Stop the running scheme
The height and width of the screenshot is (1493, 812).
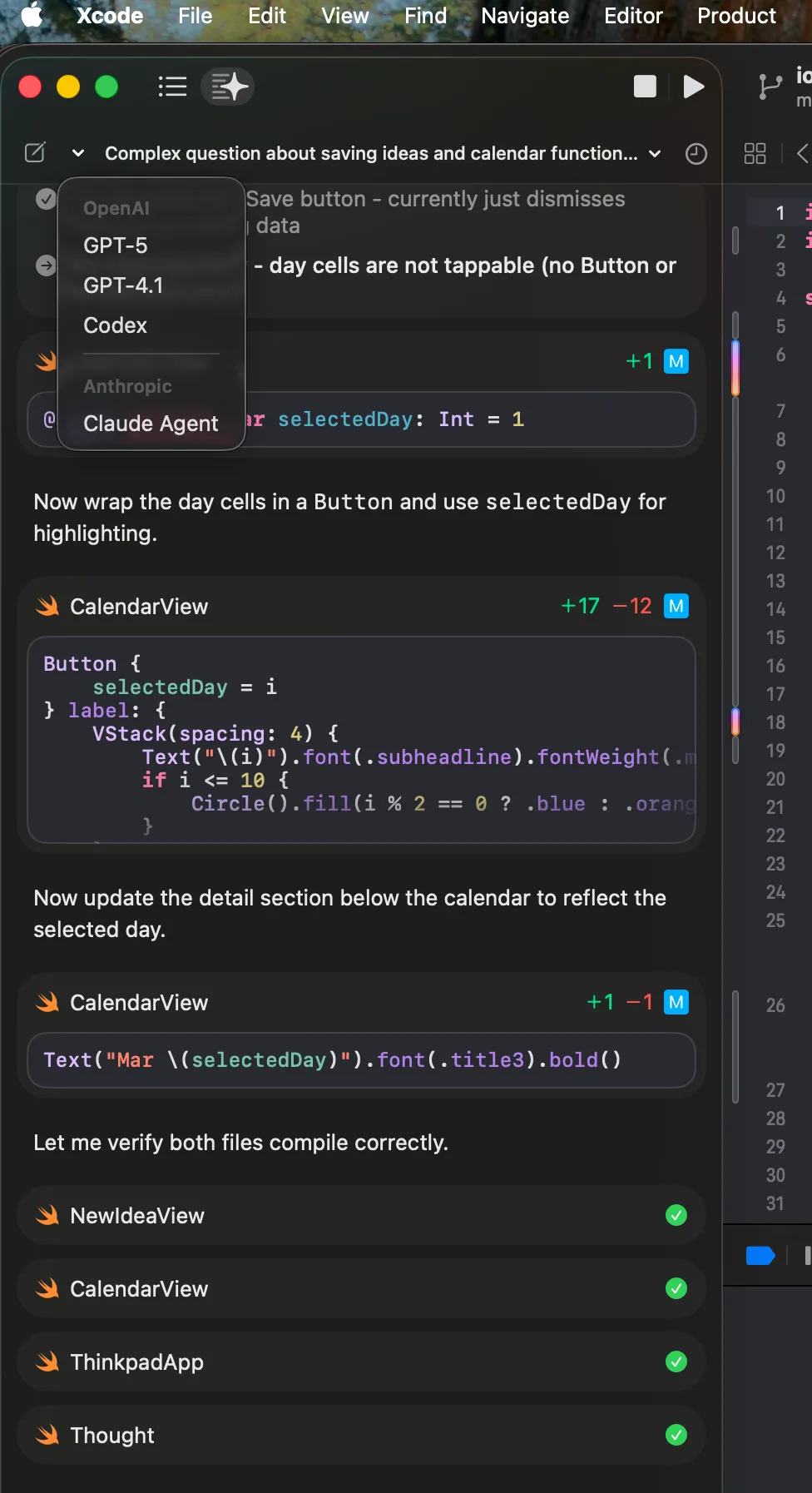click(x=645, y=87)
